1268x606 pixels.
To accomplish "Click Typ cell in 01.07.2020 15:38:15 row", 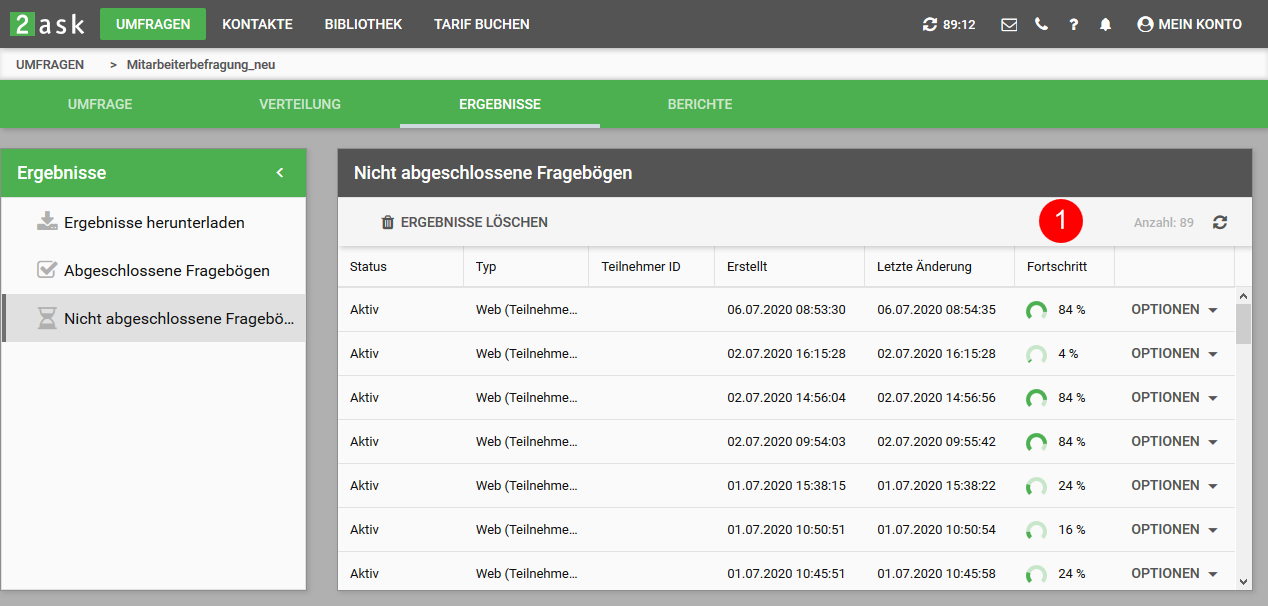I will [x=527, y=486].
